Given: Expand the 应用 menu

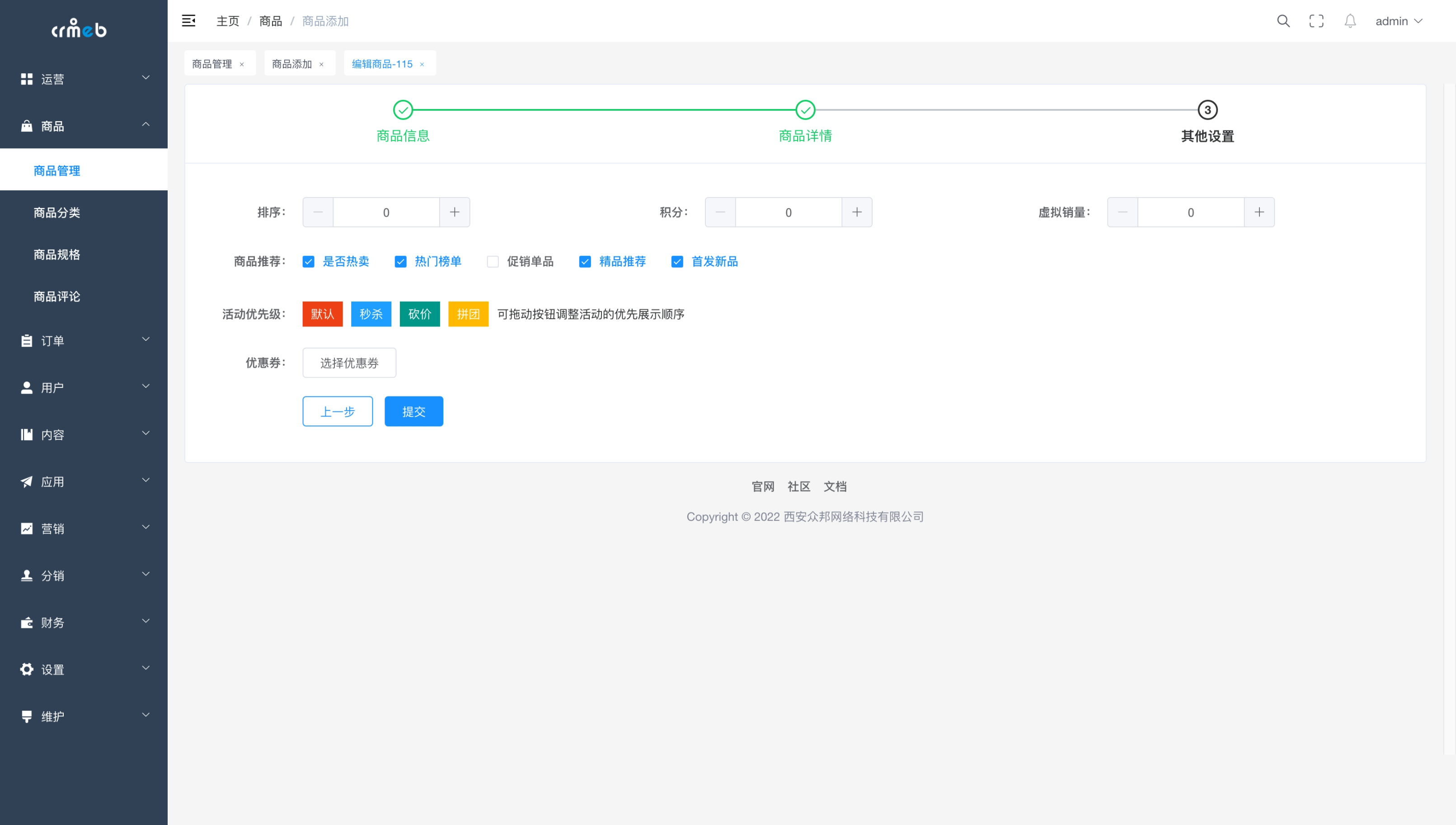Looking at the screenshot, I should [146, 481].
